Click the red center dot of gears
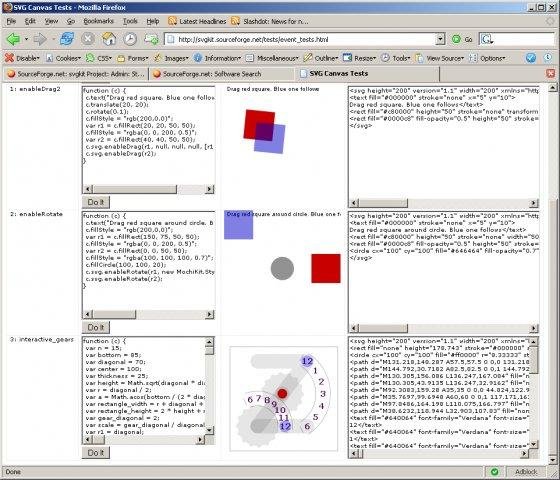 click(x=282, y=394)
